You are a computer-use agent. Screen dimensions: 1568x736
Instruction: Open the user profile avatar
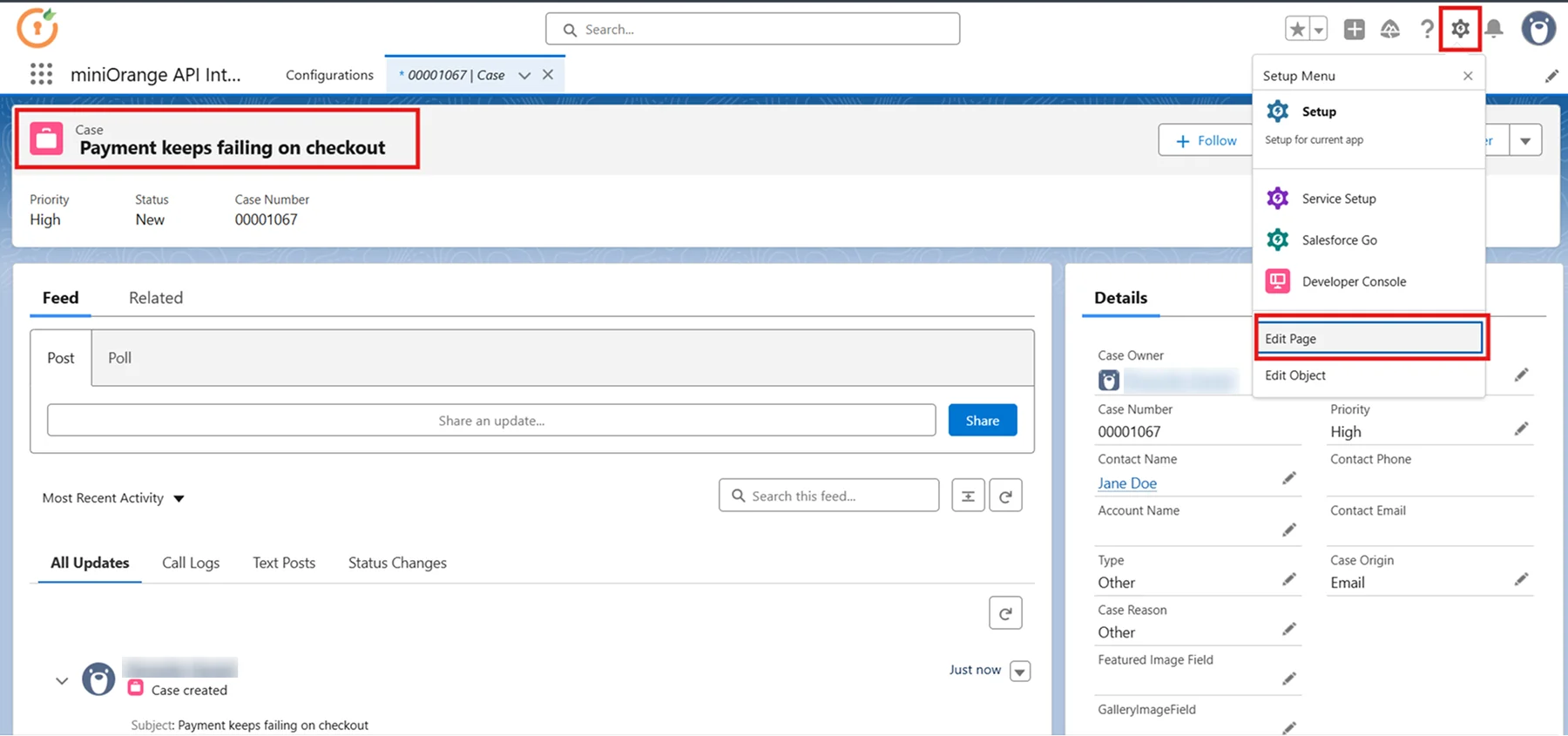[x=1538, y=29]
